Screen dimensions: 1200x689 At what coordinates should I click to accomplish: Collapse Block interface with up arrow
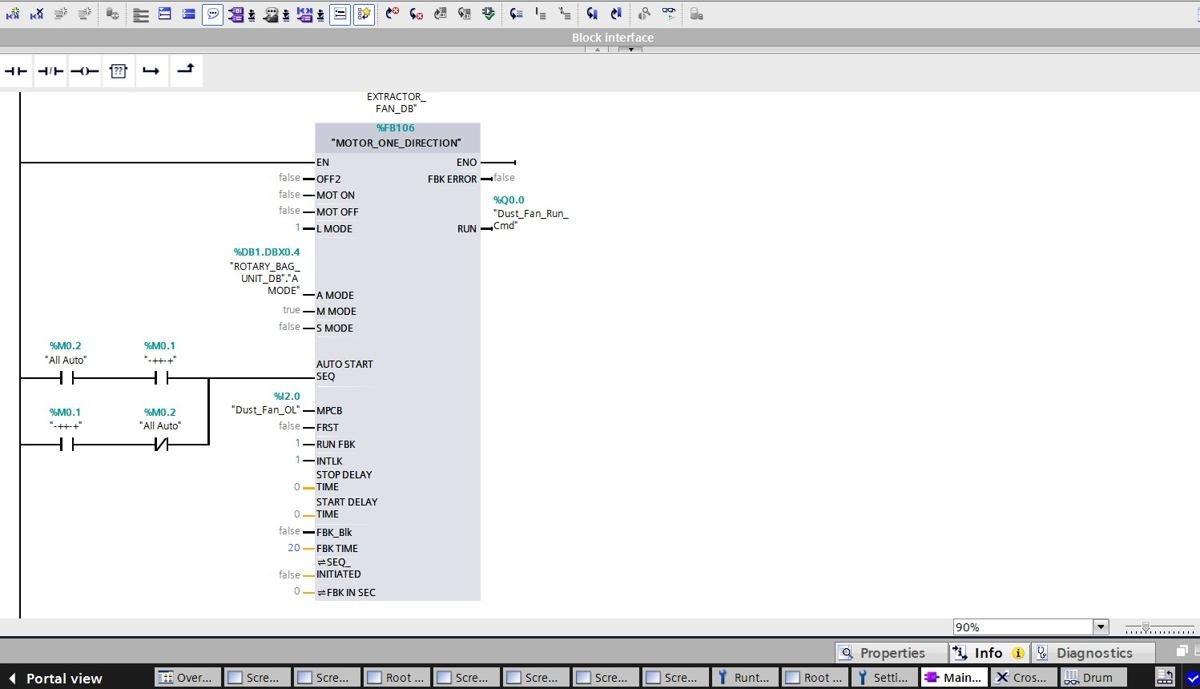(596, 49)
